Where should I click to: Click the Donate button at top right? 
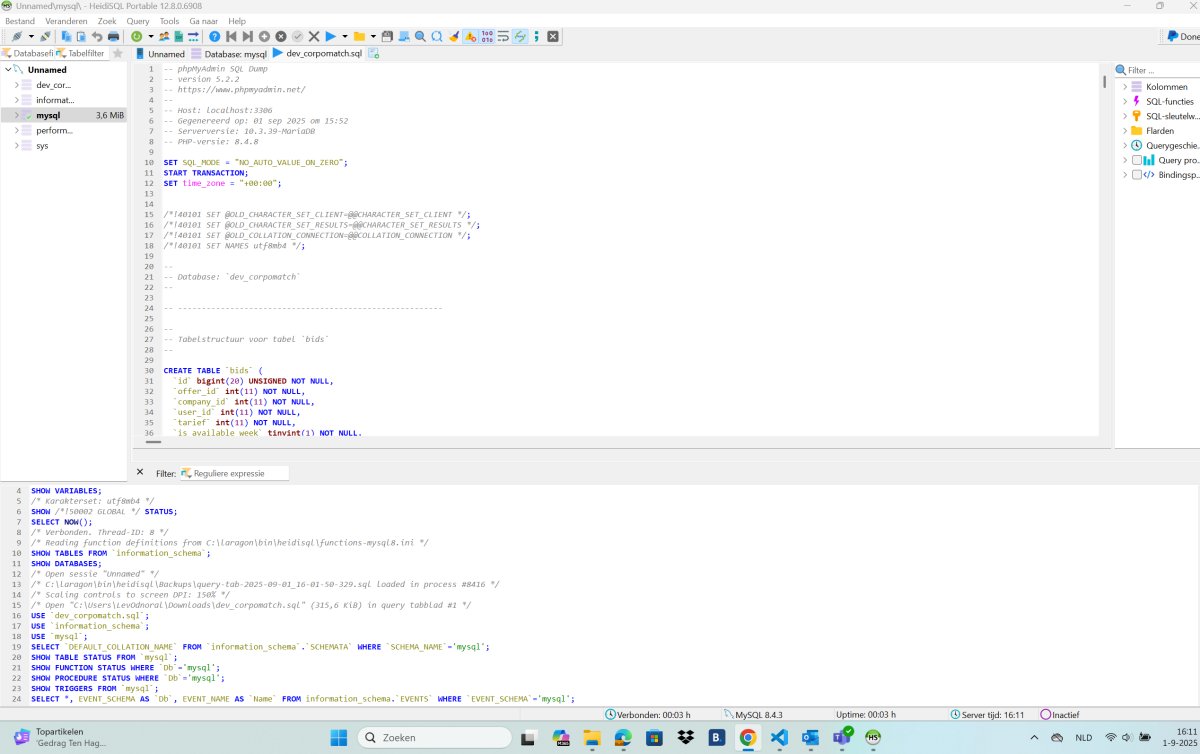(x=1182, y=36)
